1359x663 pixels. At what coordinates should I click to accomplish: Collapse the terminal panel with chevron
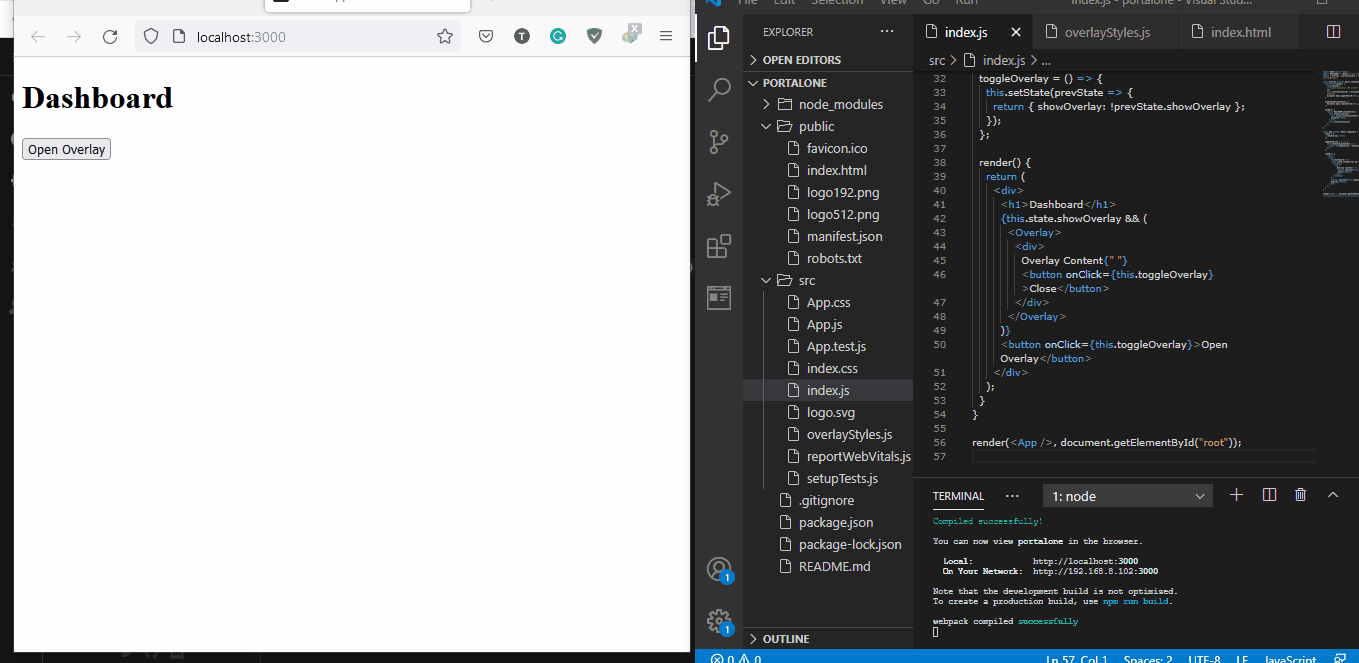coord(1333,494)
